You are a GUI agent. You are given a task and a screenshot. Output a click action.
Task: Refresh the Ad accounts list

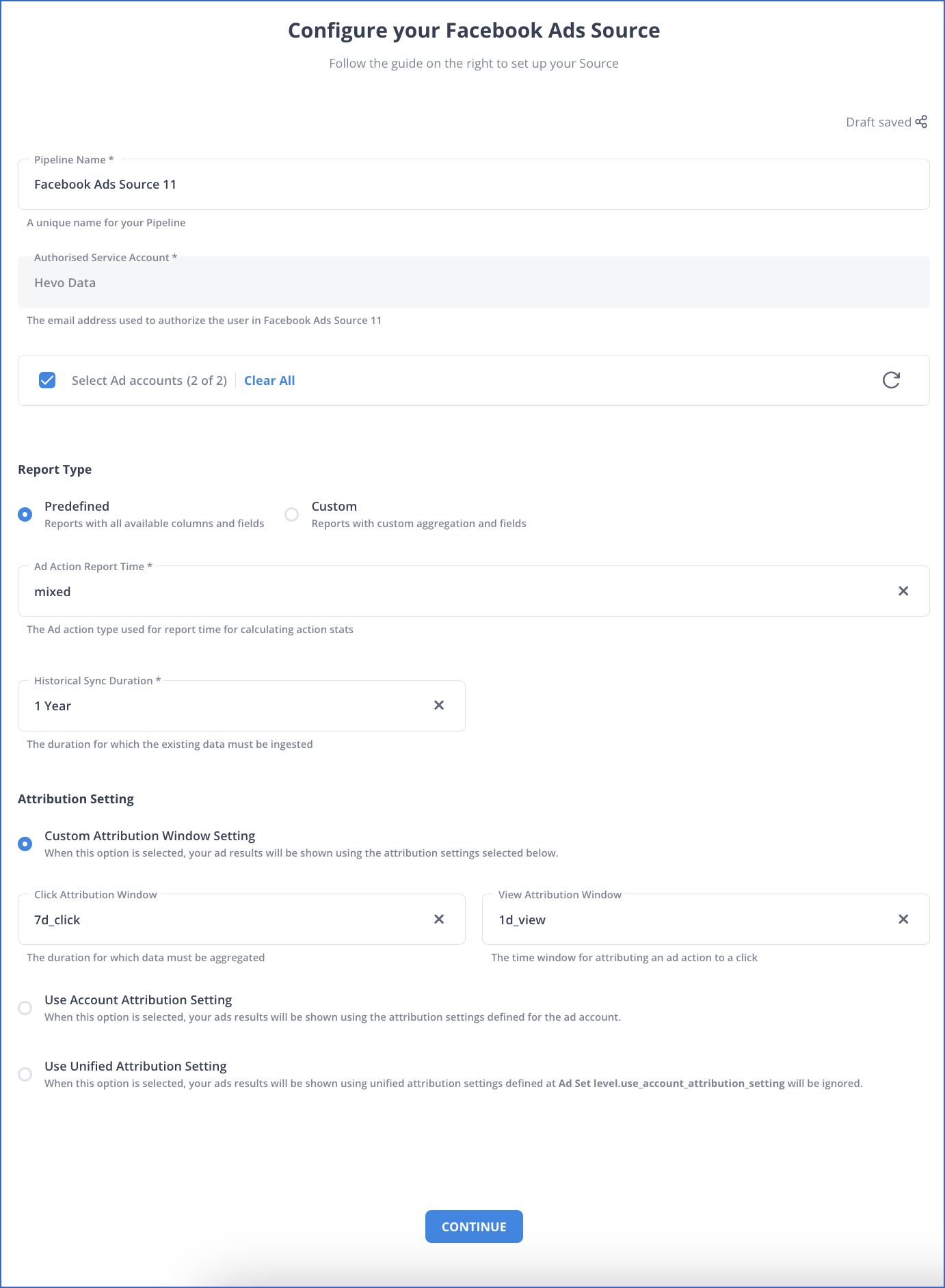891,380
